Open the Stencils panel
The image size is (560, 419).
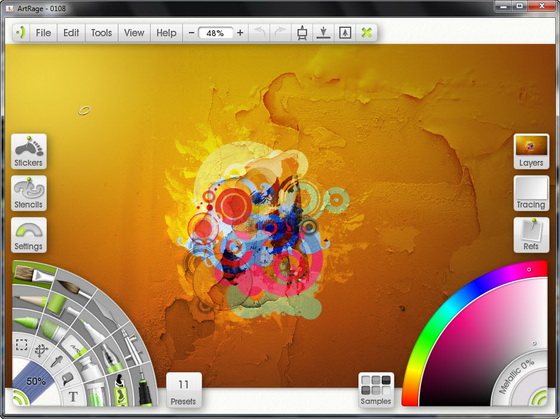click(x=29, y=193)
